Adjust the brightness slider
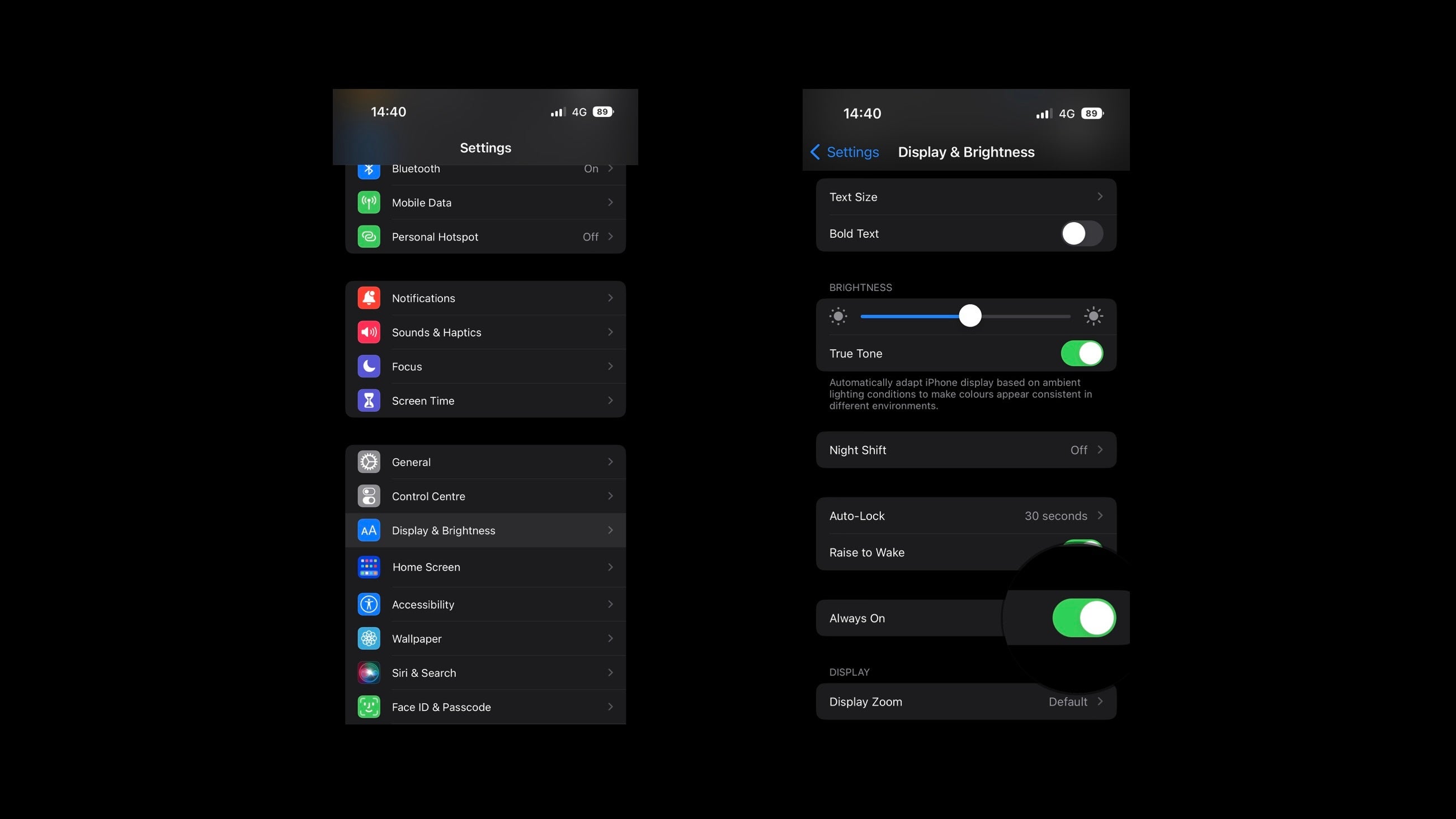Viewport: 1456px width, 819px height. pyautogui.click(x=969, y=317)
